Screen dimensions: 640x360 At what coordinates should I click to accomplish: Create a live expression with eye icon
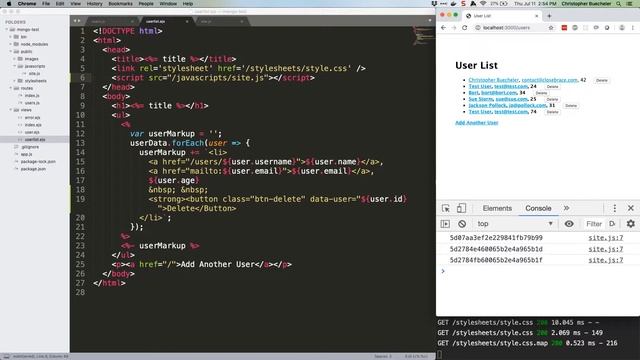[569, 224]
